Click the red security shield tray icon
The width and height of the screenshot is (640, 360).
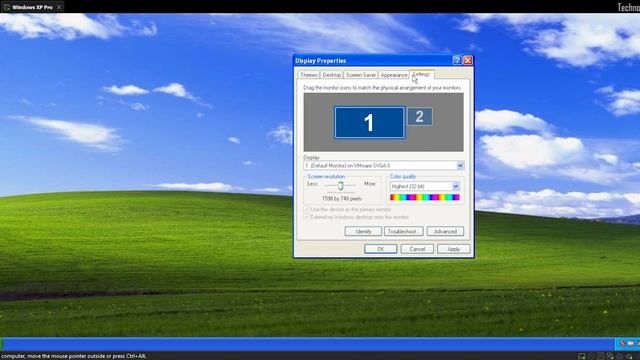click(622, 344)
